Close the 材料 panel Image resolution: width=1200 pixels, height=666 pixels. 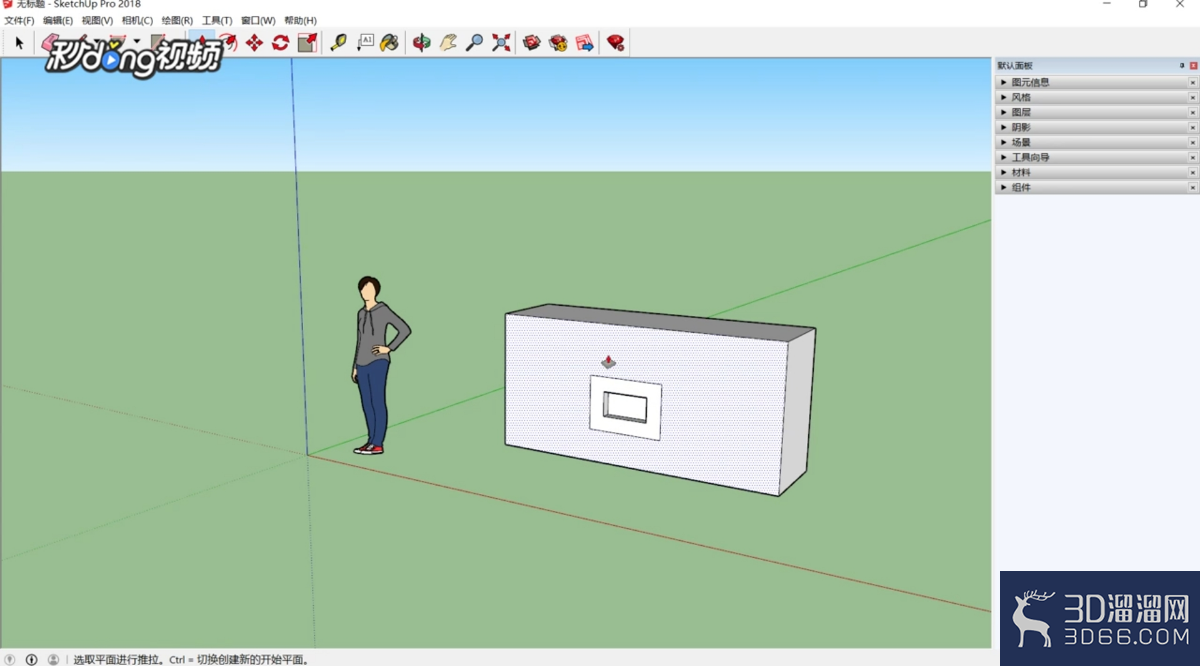1193,172
